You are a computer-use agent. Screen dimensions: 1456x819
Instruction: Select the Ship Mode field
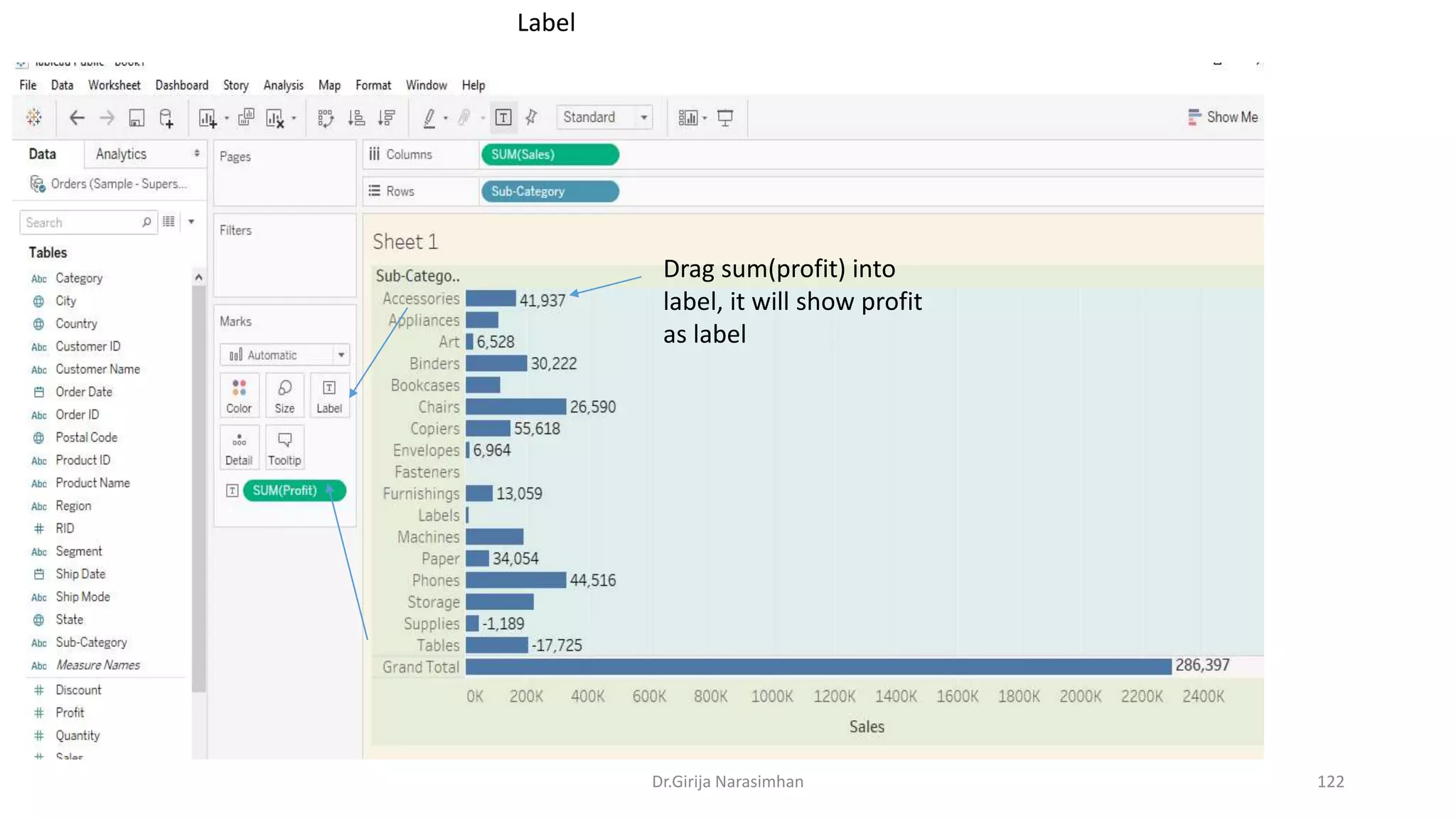click(82, 597)
